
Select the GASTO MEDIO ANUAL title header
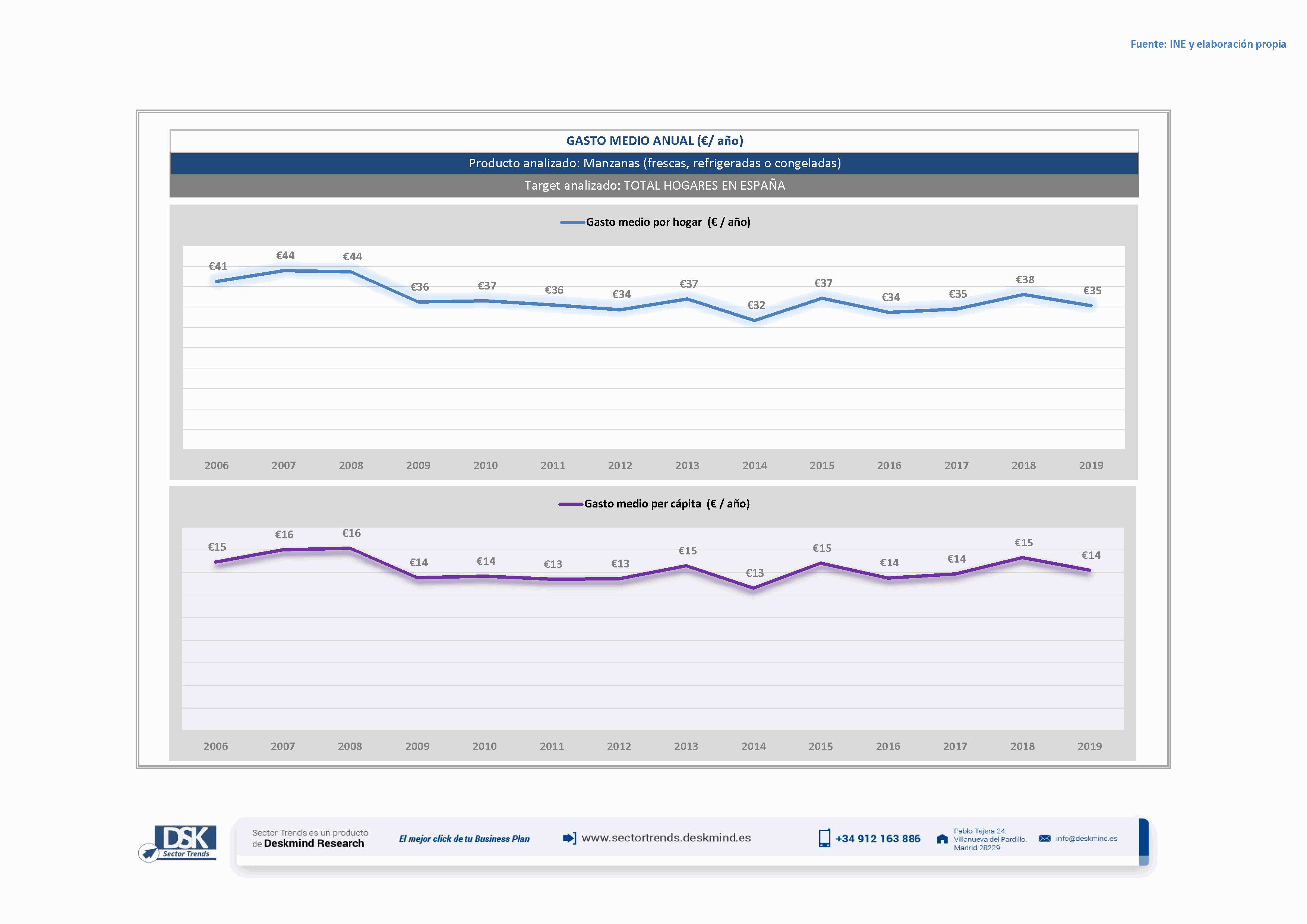tap(654, 141)
